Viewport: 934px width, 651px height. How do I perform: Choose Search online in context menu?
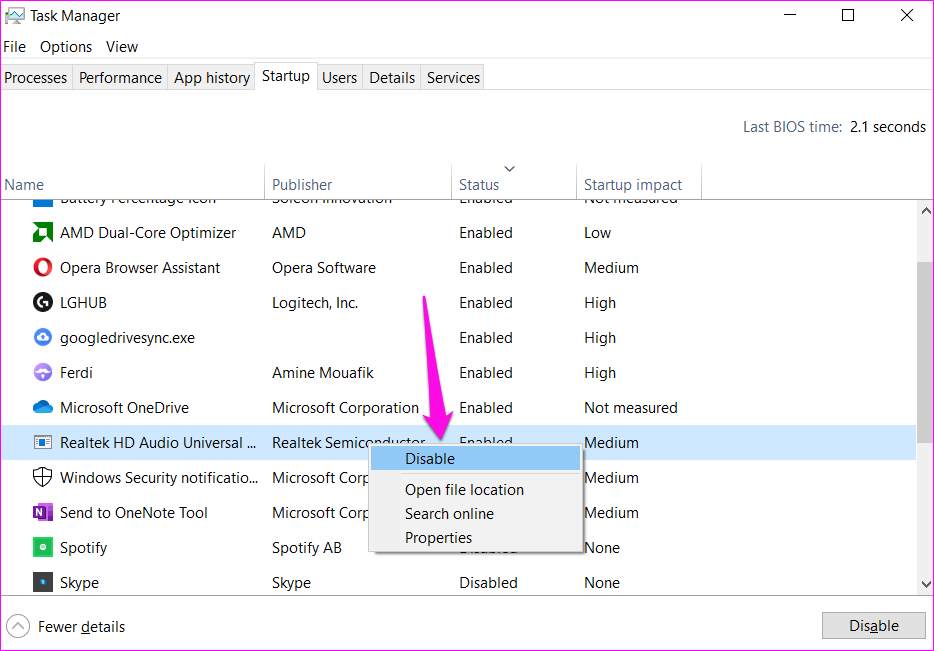[x=475, y=513]
